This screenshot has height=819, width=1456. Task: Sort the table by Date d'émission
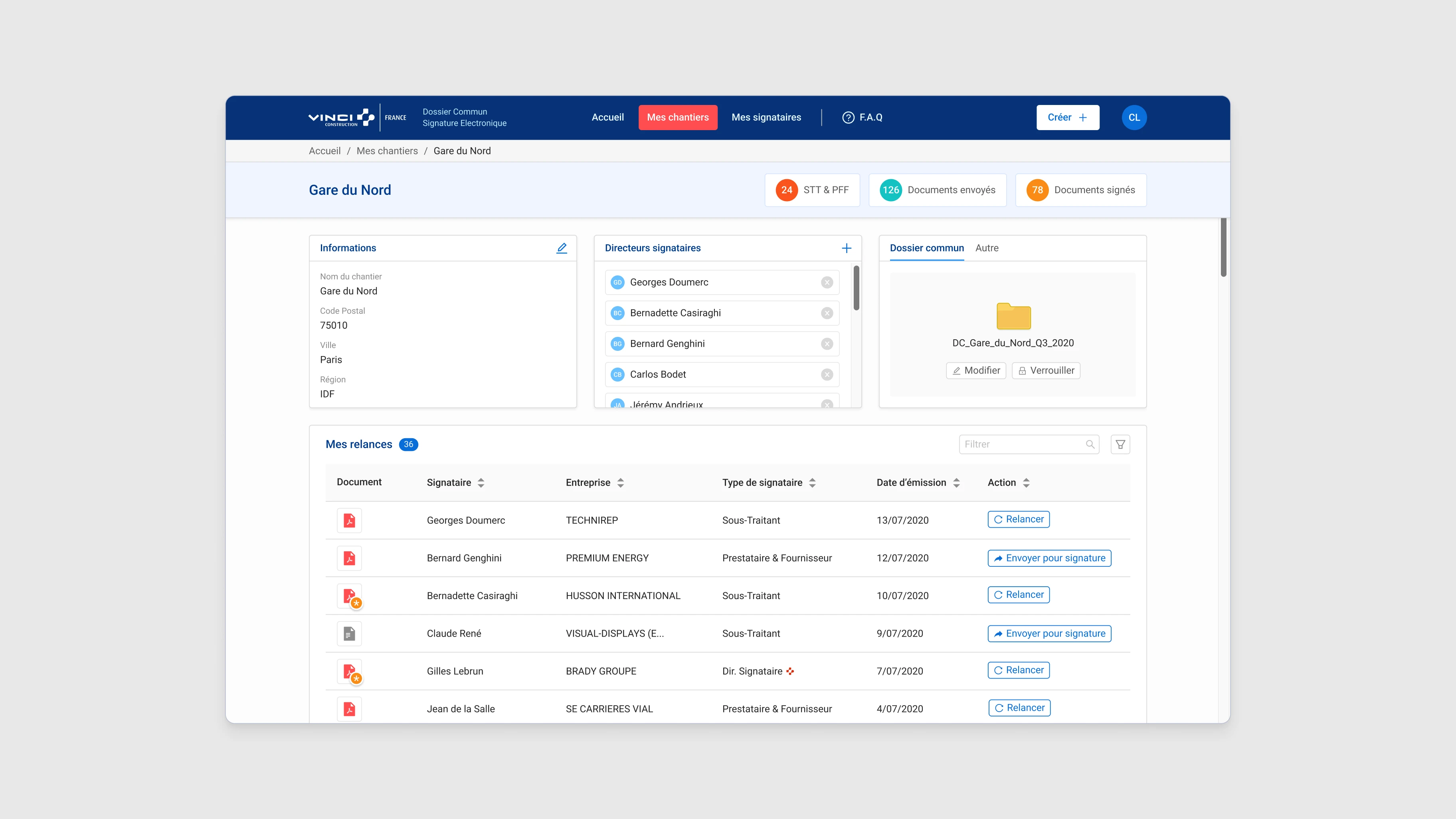(x=956, y=482)
